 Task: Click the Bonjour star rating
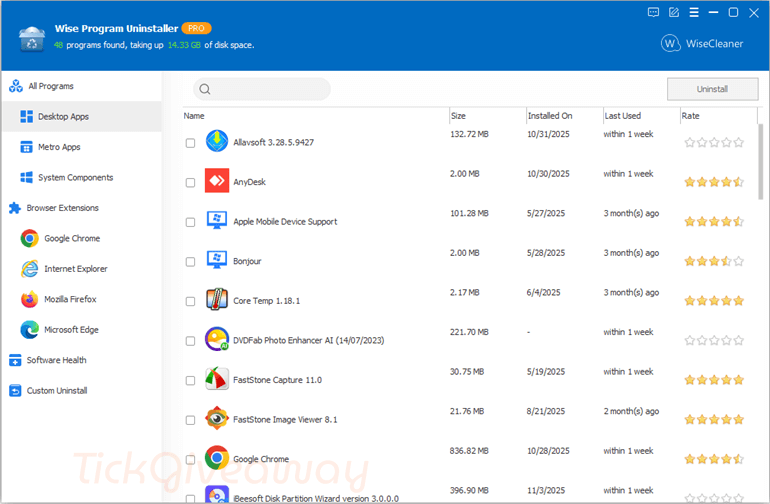pos(714,261)
